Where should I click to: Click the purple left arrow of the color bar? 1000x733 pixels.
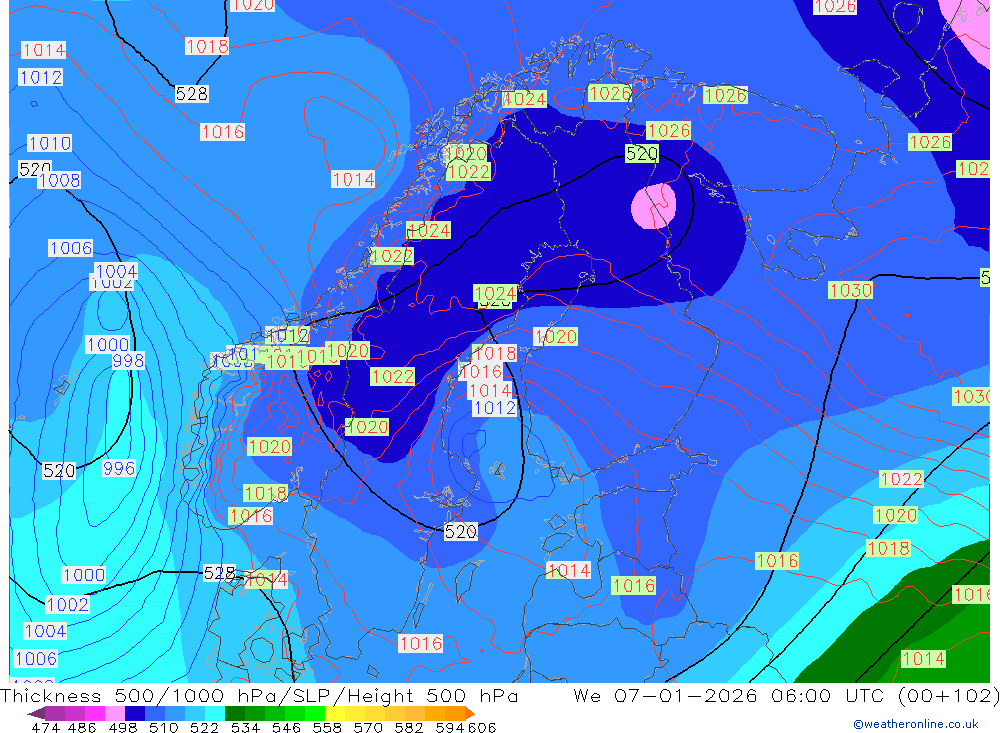[36, 713]
